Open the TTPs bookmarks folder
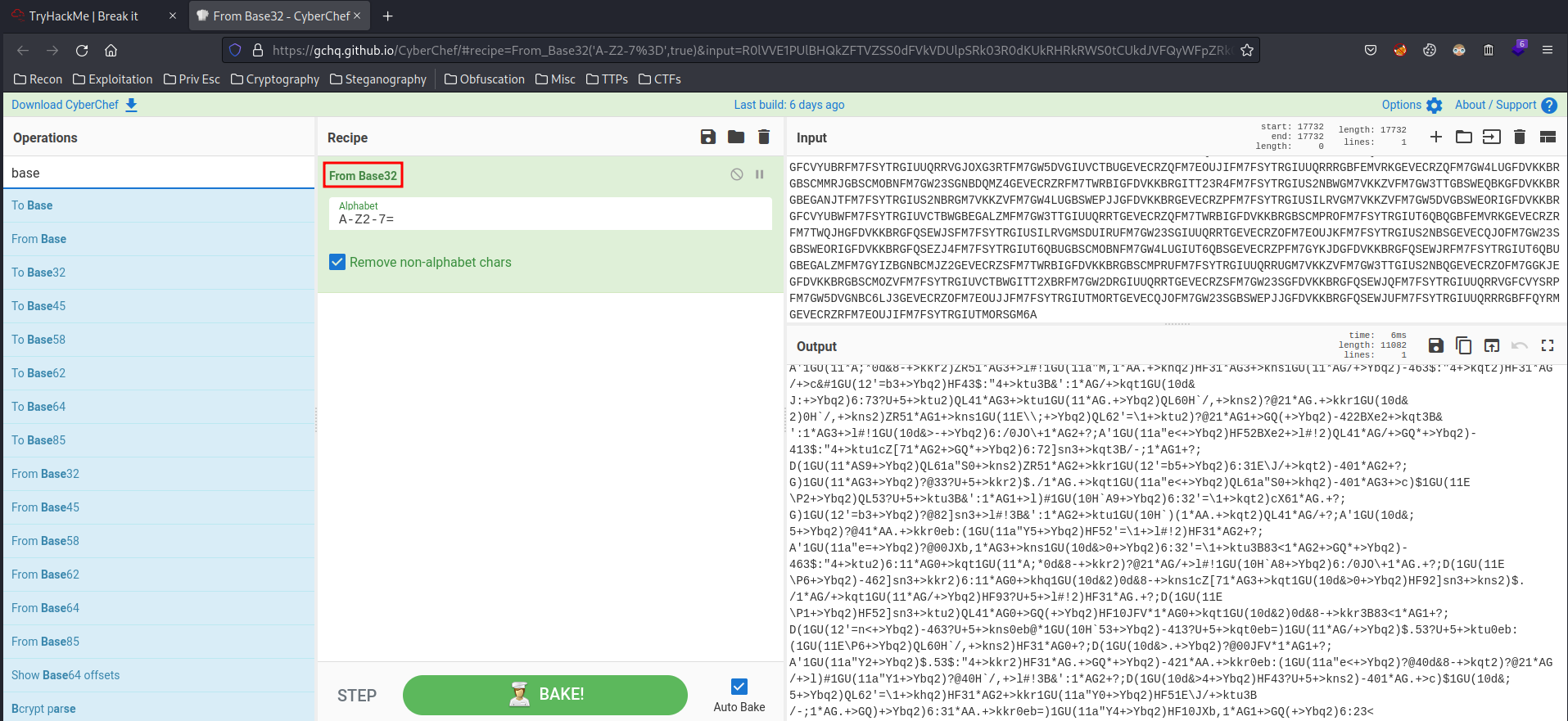Screen dimensions: 1568x721 point(607,79)
